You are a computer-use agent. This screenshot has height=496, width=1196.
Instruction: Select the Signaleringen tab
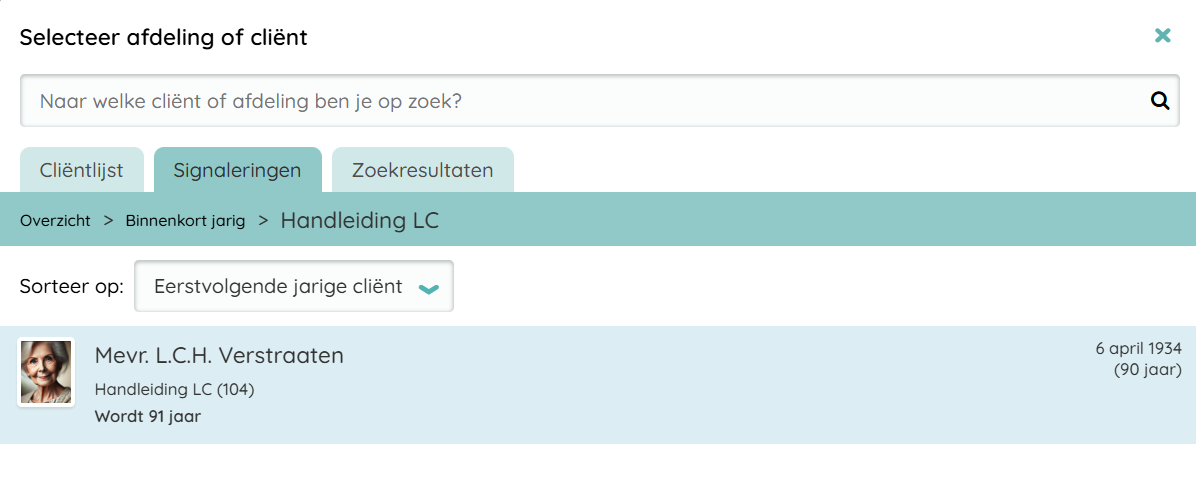[237, 170]
